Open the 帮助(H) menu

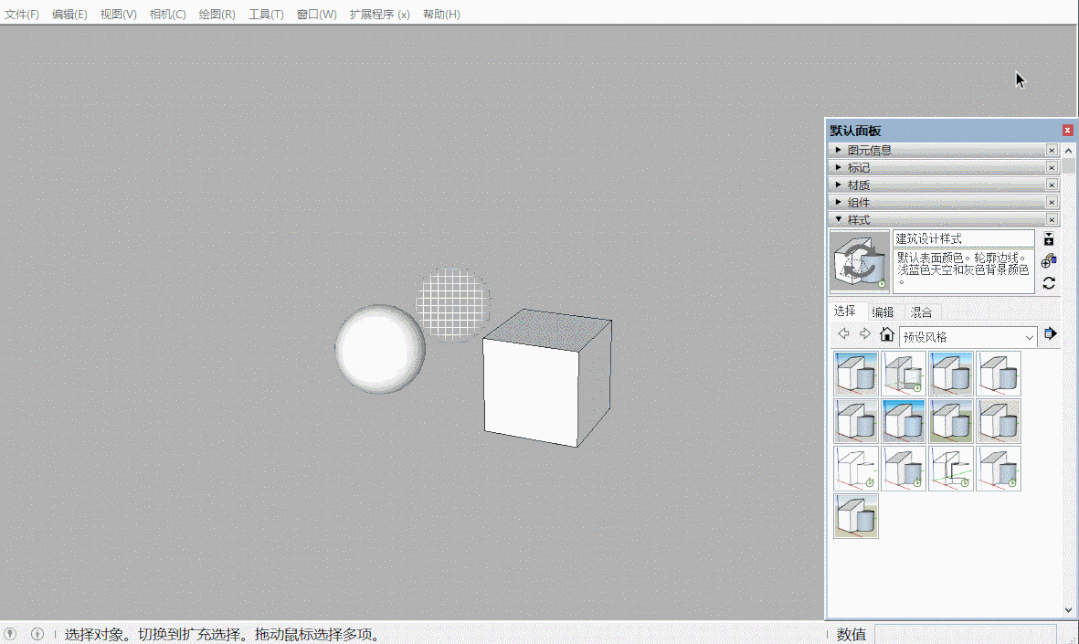click(441, 14)
